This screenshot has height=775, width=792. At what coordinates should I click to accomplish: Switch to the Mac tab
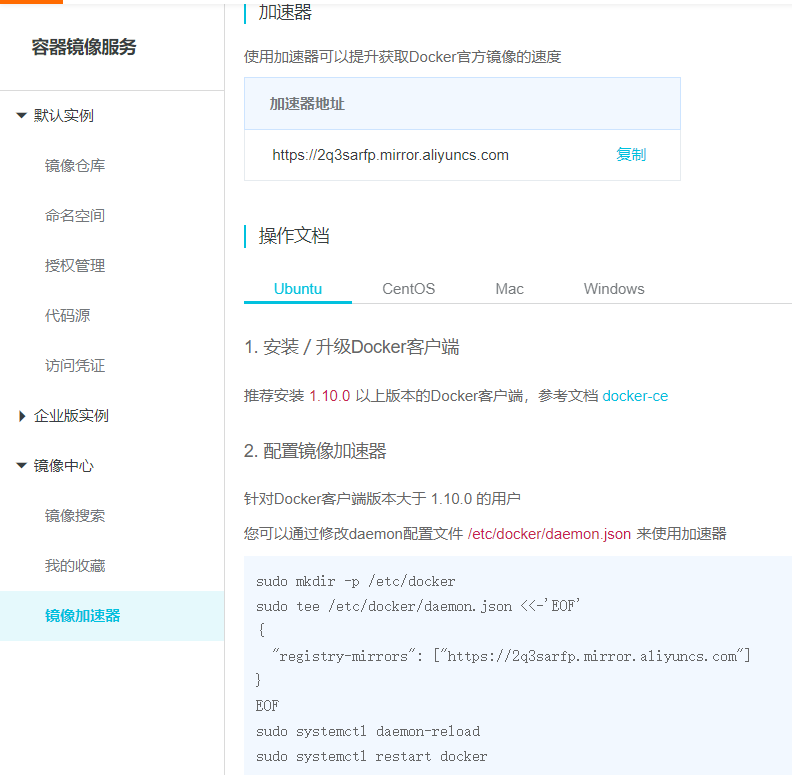pos(509,289)
